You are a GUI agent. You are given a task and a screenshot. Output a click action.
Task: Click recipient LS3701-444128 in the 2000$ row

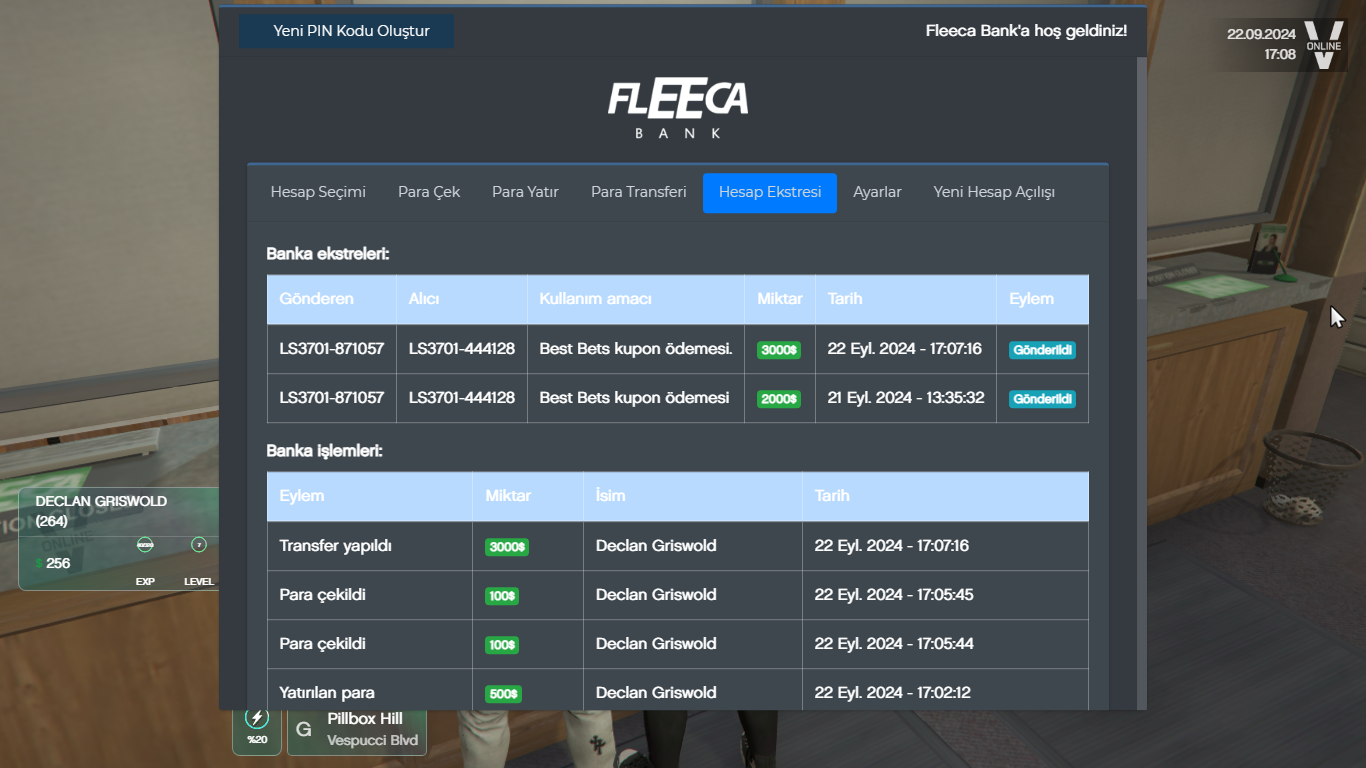point(462,398)
